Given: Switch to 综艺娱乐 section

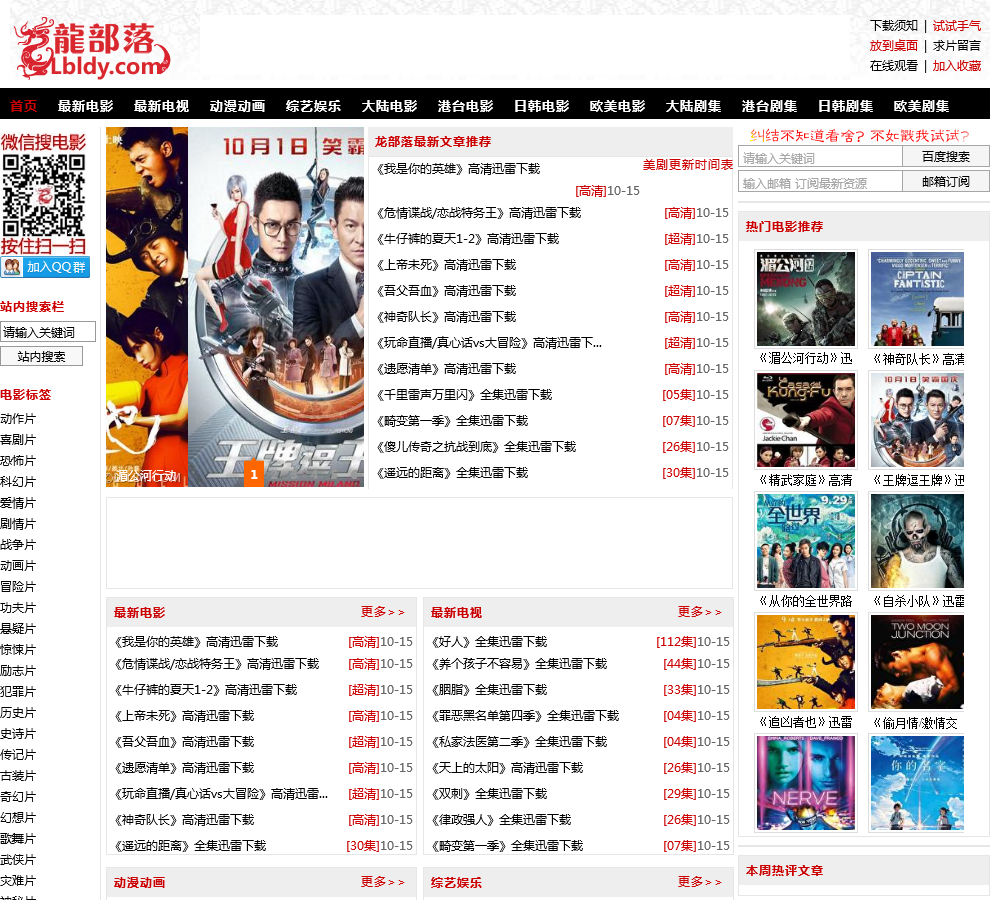Looking at the screenshot, I should coord(313,106).
